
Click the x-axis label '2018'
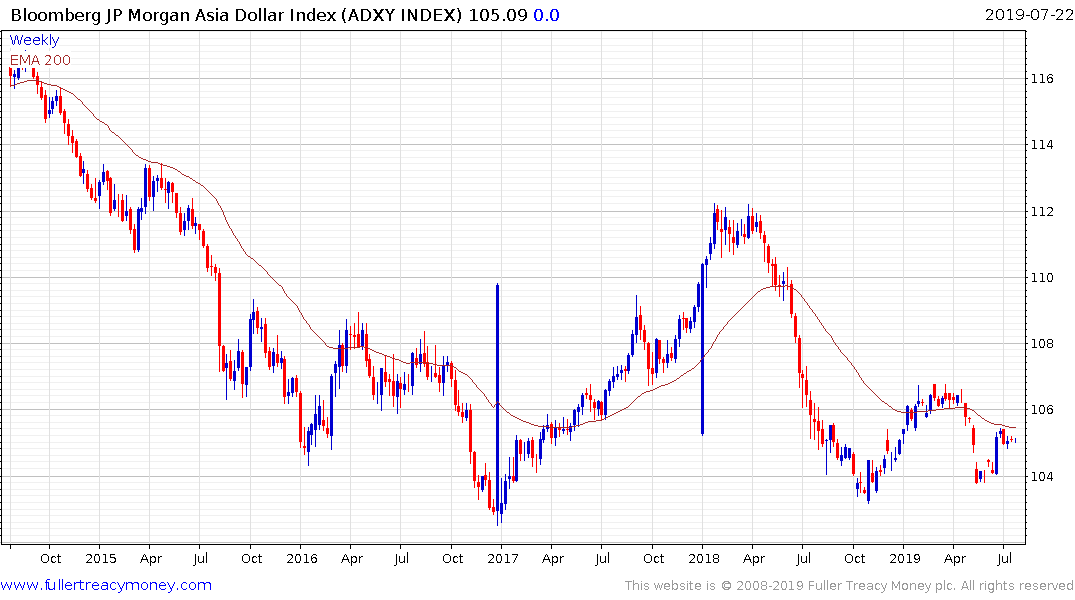point(703,558)
